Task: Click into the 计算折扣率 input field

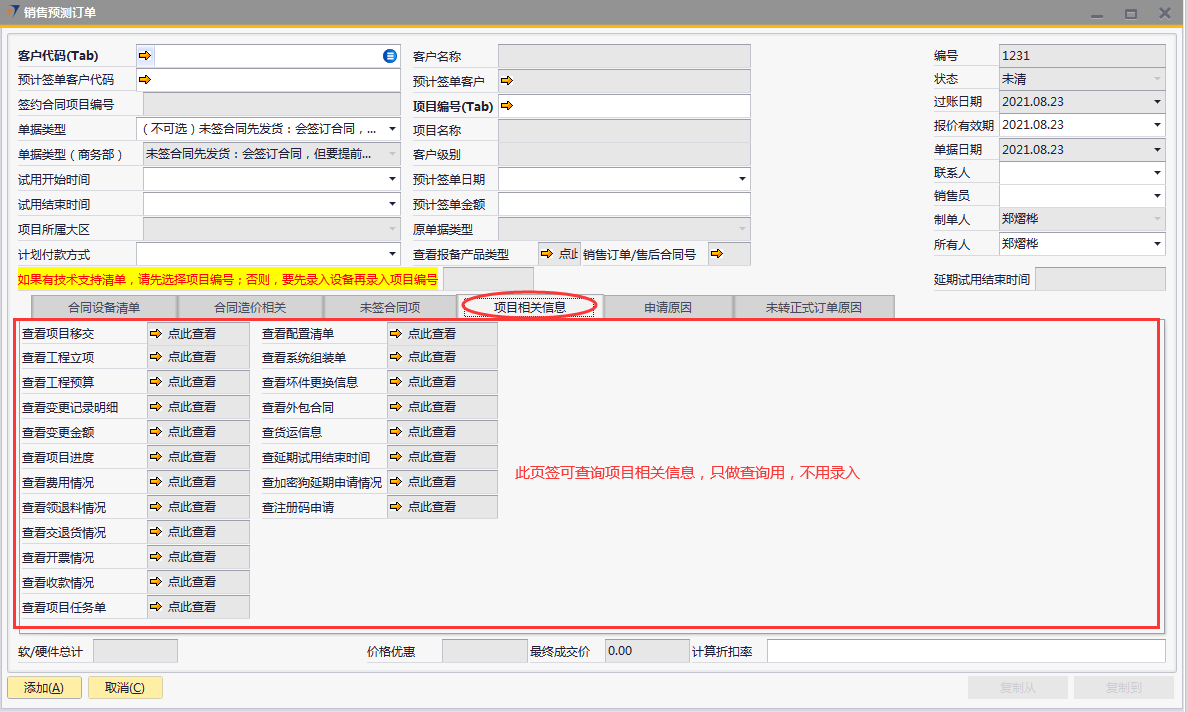Action: point(965,651)
